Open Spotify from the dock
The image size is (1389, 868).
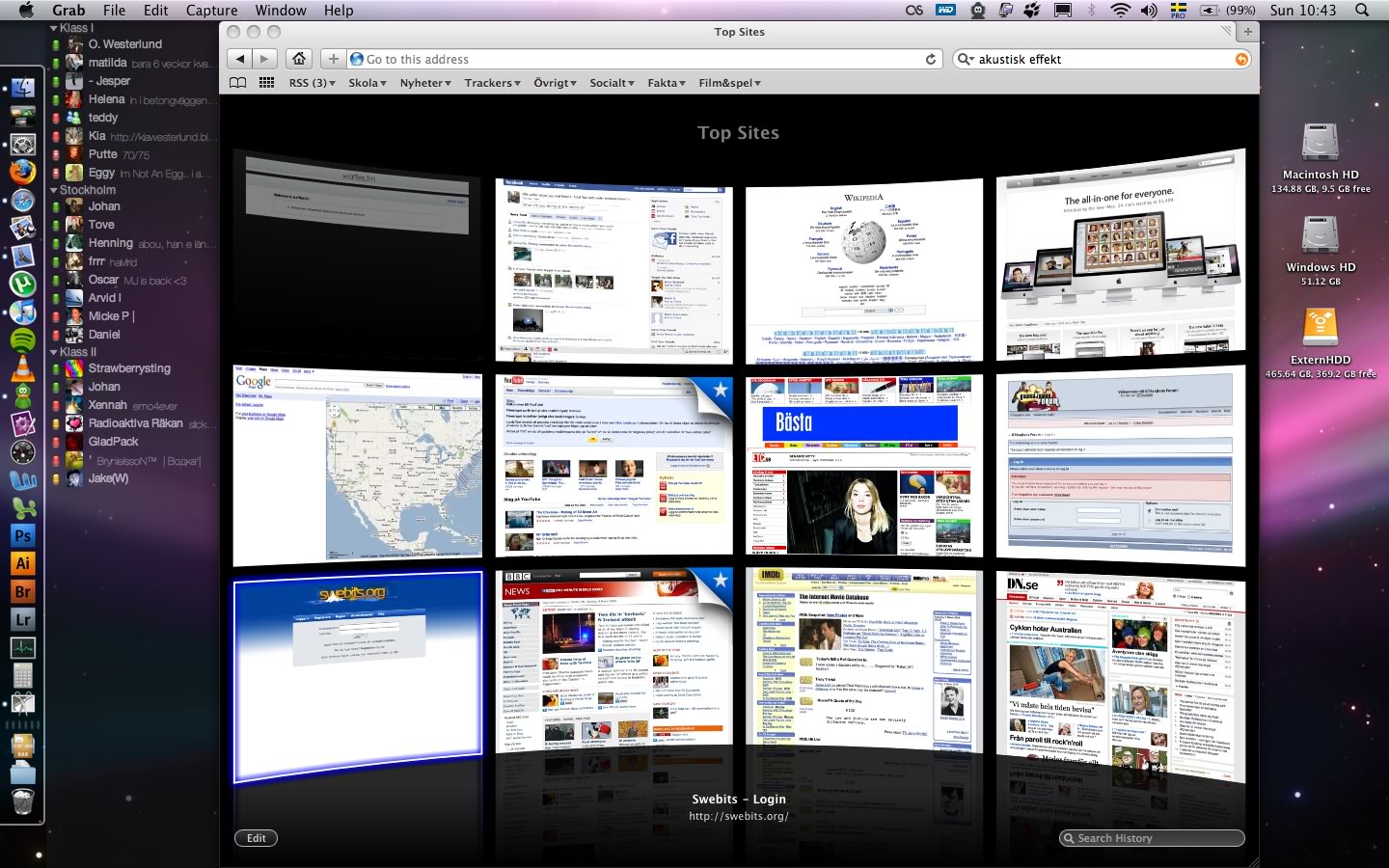23,339
